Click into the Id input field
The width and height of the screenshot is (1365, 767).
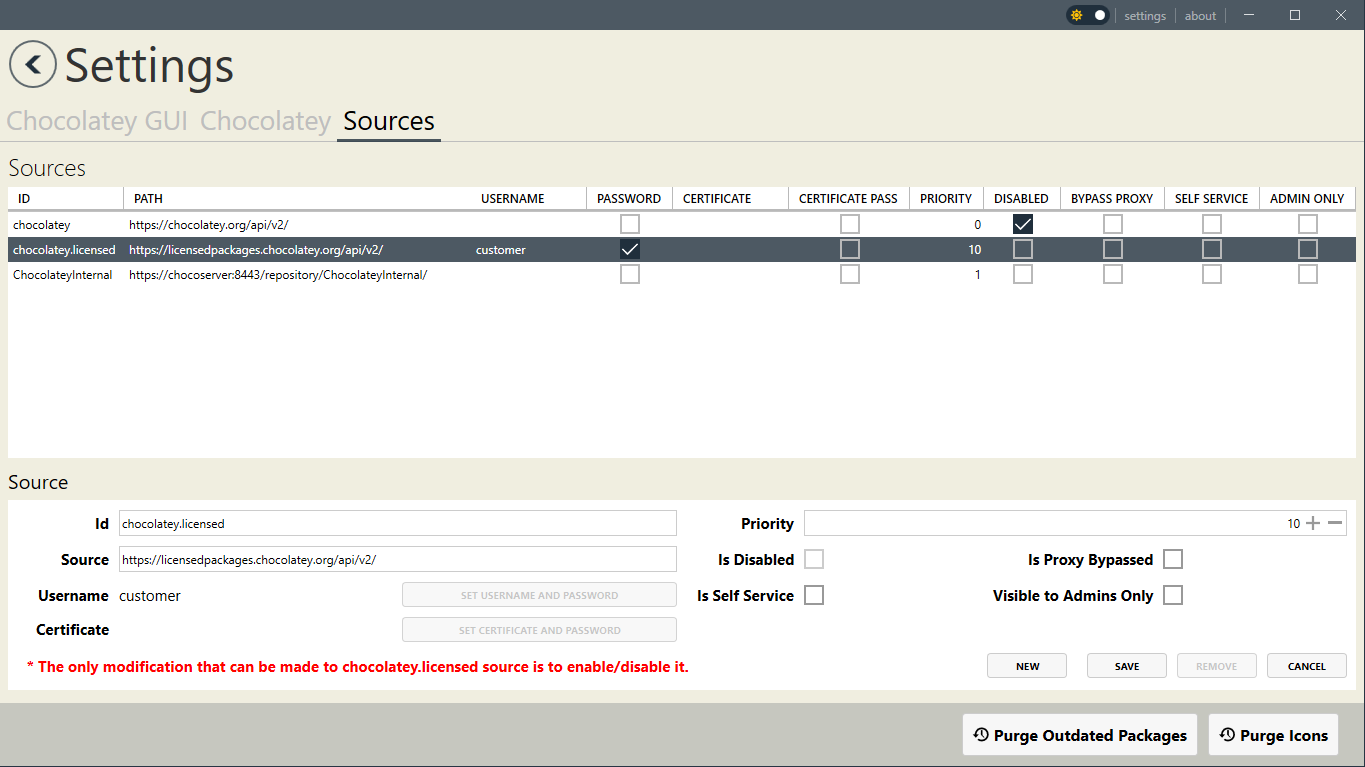398,523
